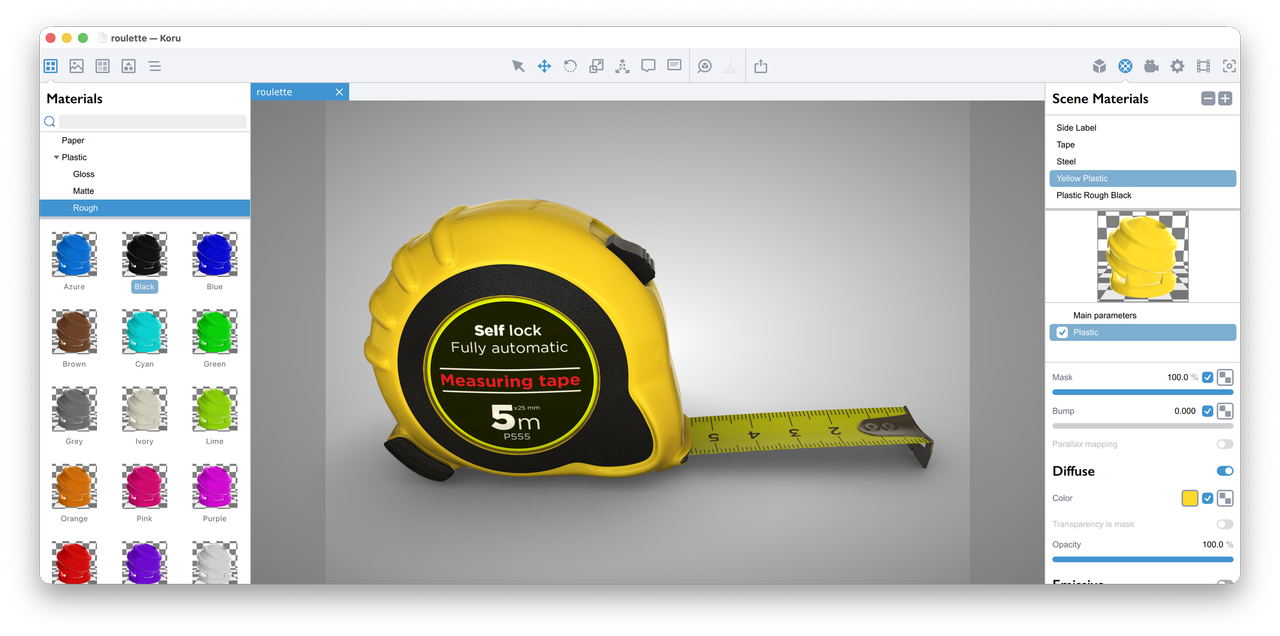Click the circular render preview icon

(x=705, y=66)
